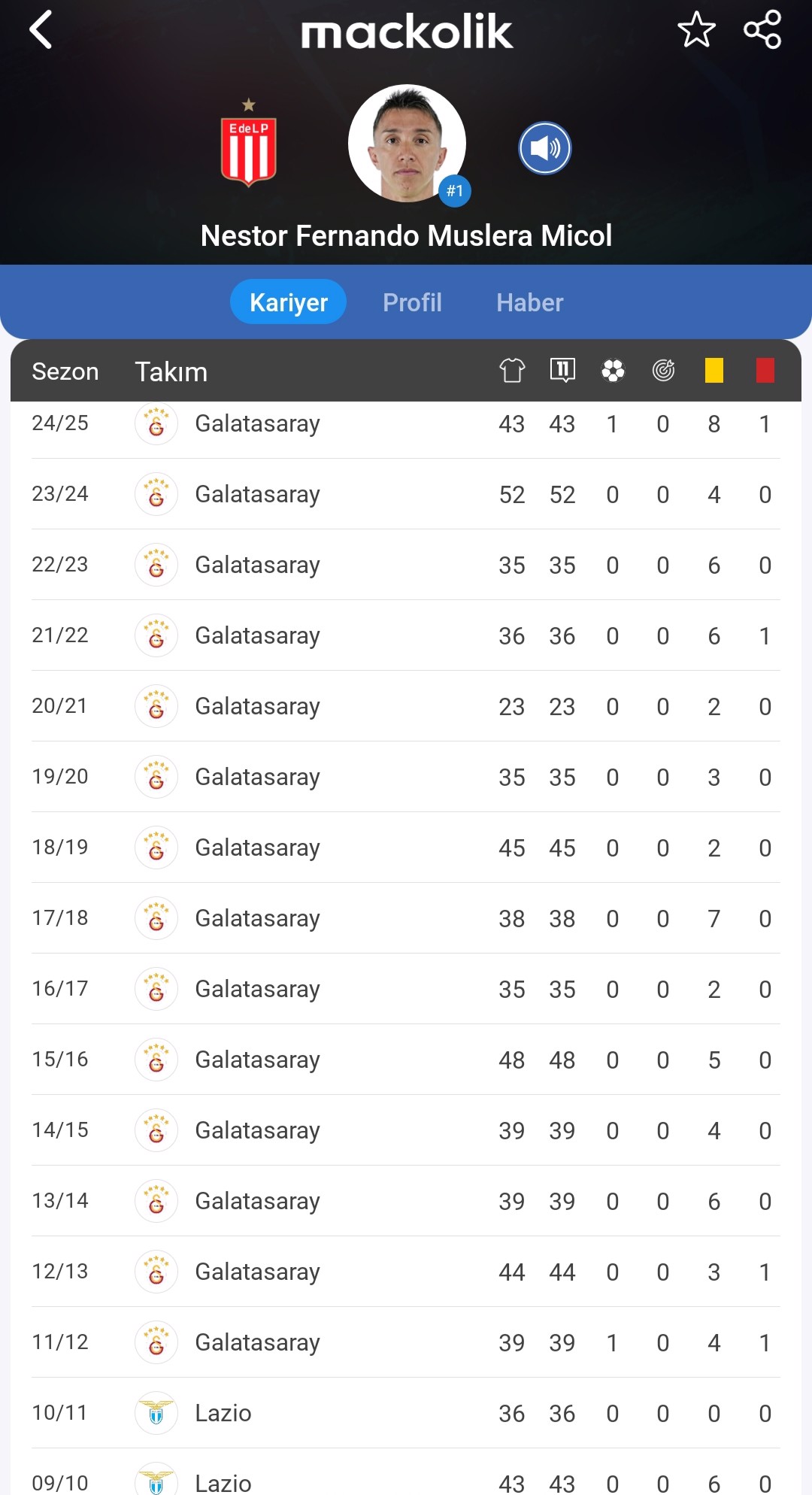
Task: Tap the mackolik logo header
Action: pos(407,32)
